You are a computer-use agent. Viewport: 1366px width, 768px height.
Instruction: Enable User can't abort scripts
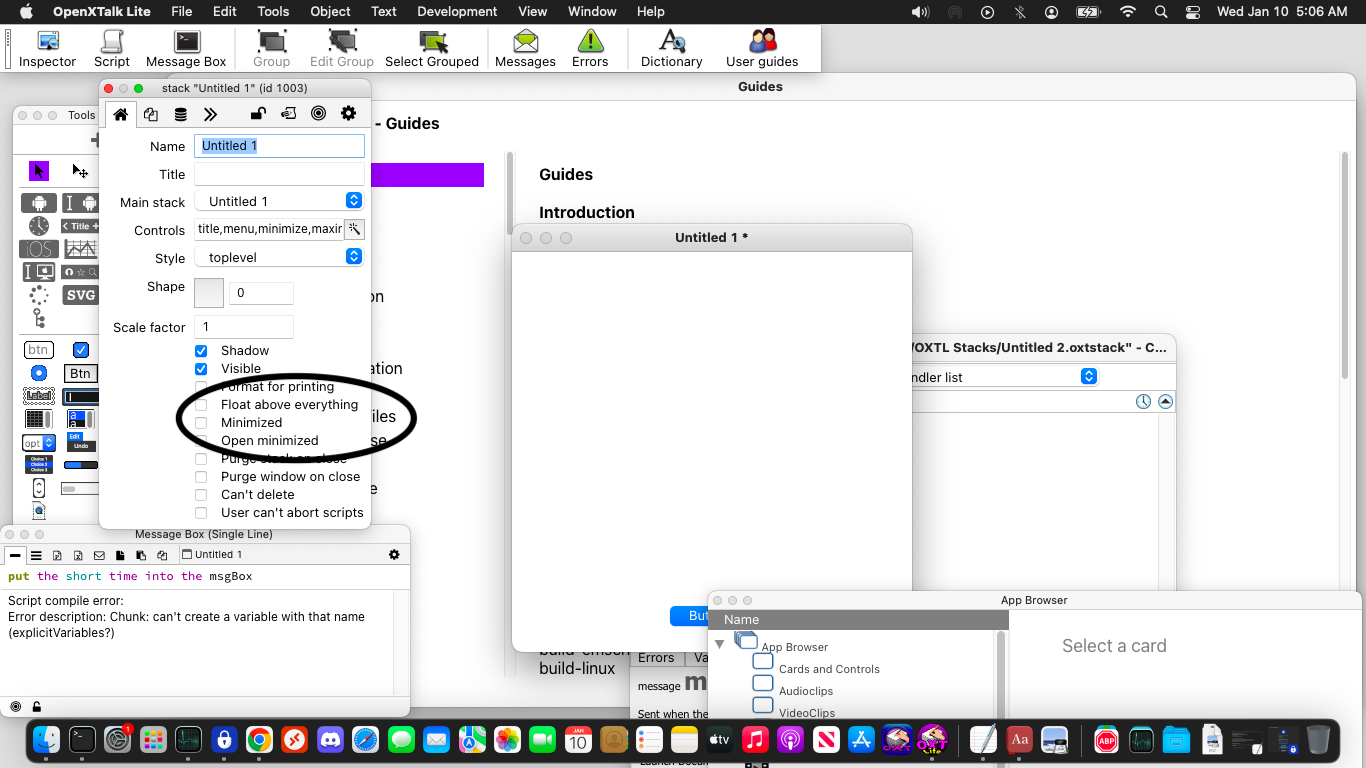[x=201, y=513]
